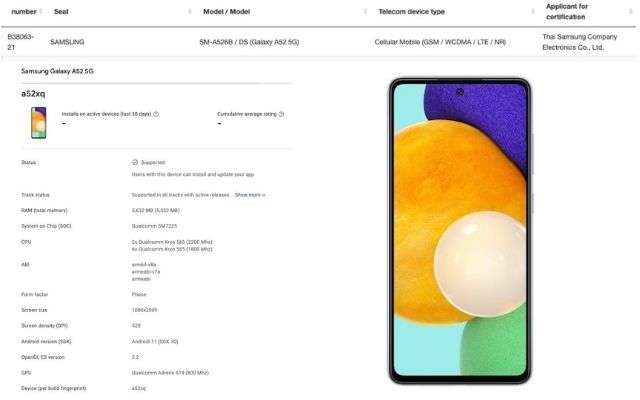Click the help icon beside Installs on active devices

[156, 114]
